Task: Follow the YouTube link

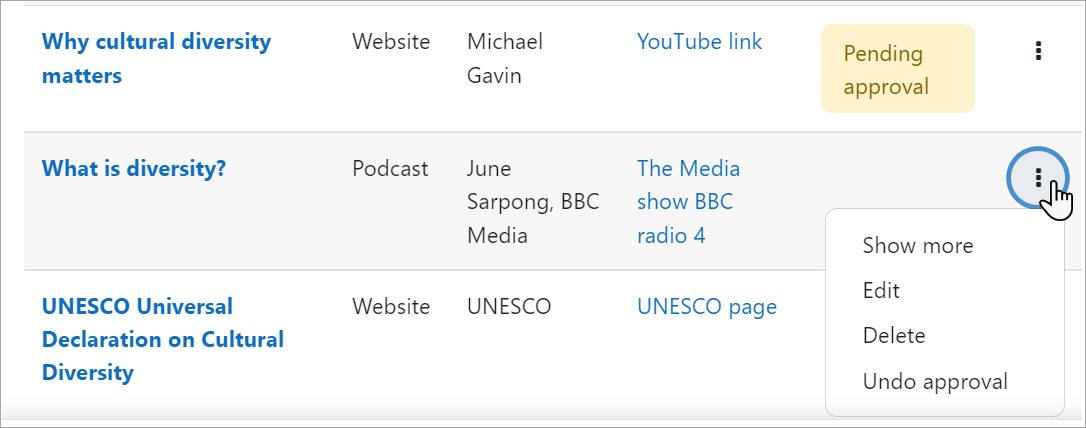Action: [x=699, y=42]
